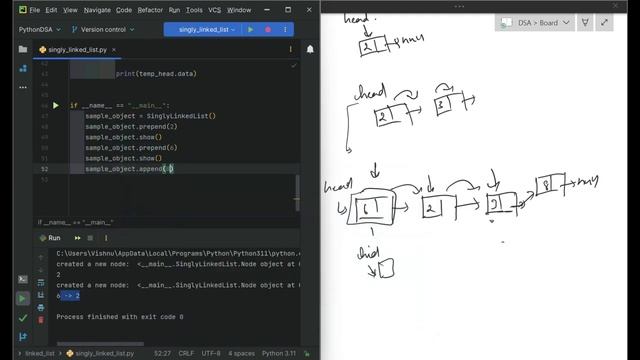Open the Structure tool window icon
This screenshot has width=640, height=360.
[23, 68]
